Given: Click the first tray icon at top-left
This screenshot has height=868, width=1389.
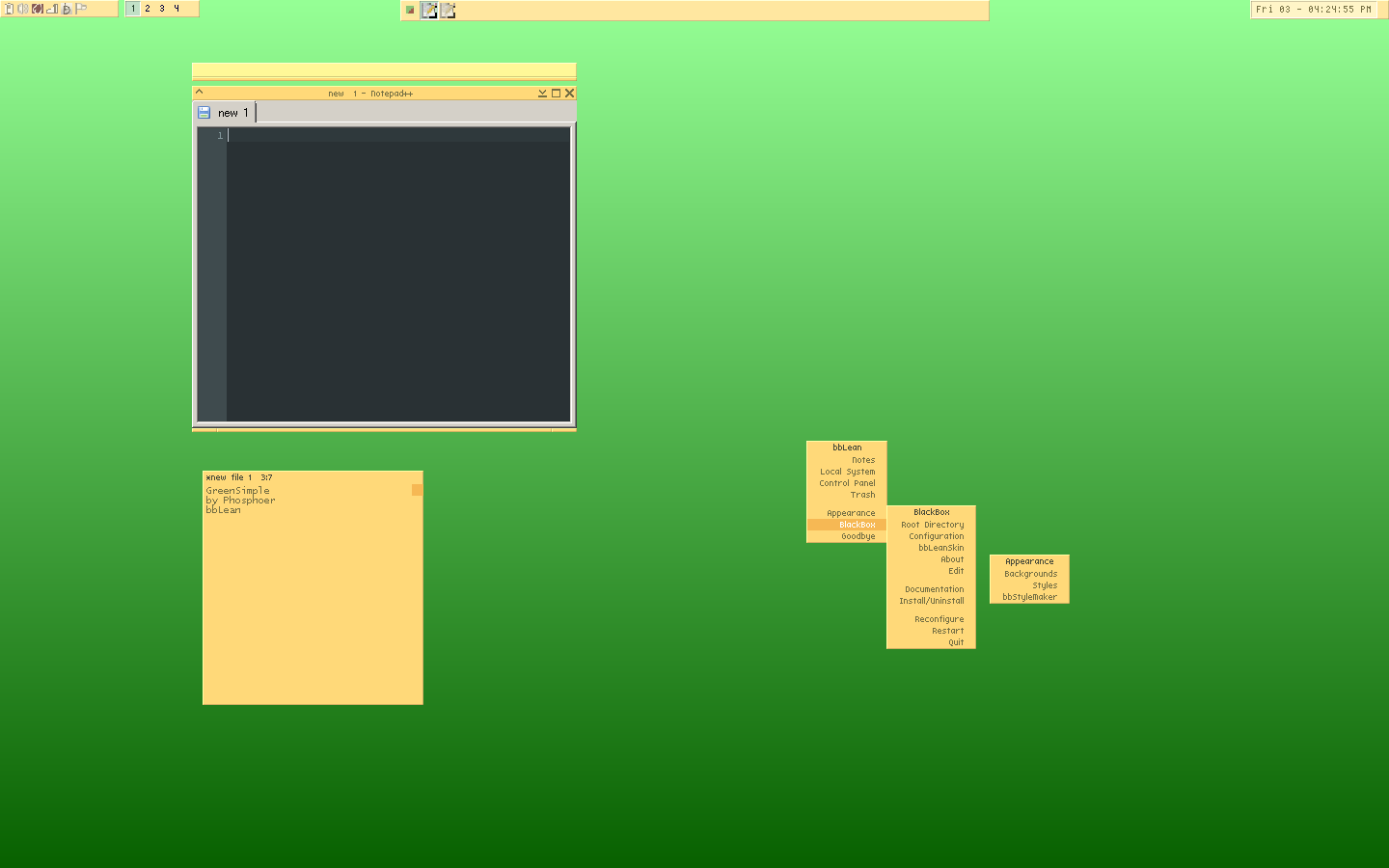Looking at the screenshot, I should pyautogui.click(x=9, y=9).
